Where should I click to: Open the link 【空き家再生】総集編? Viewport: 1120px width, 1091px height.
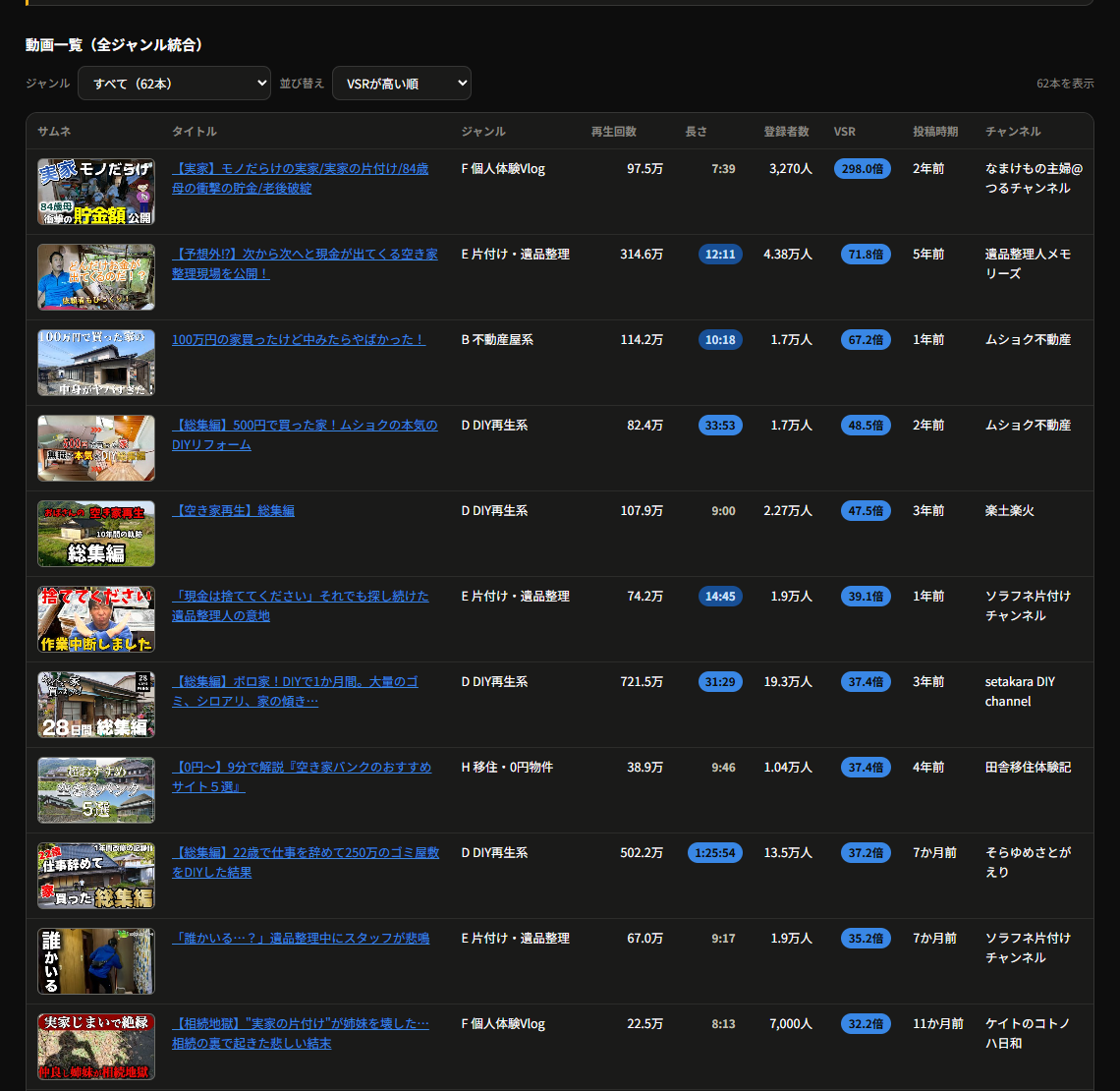point(233,511)
